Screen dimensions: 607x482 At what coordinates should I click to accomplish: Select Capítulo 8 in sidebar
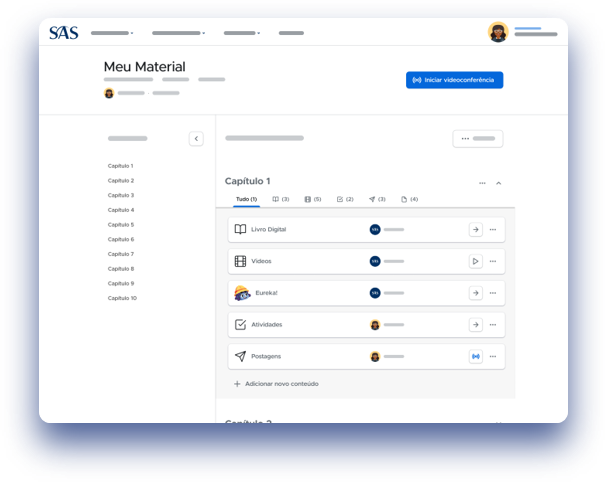[x=121, y=269]
